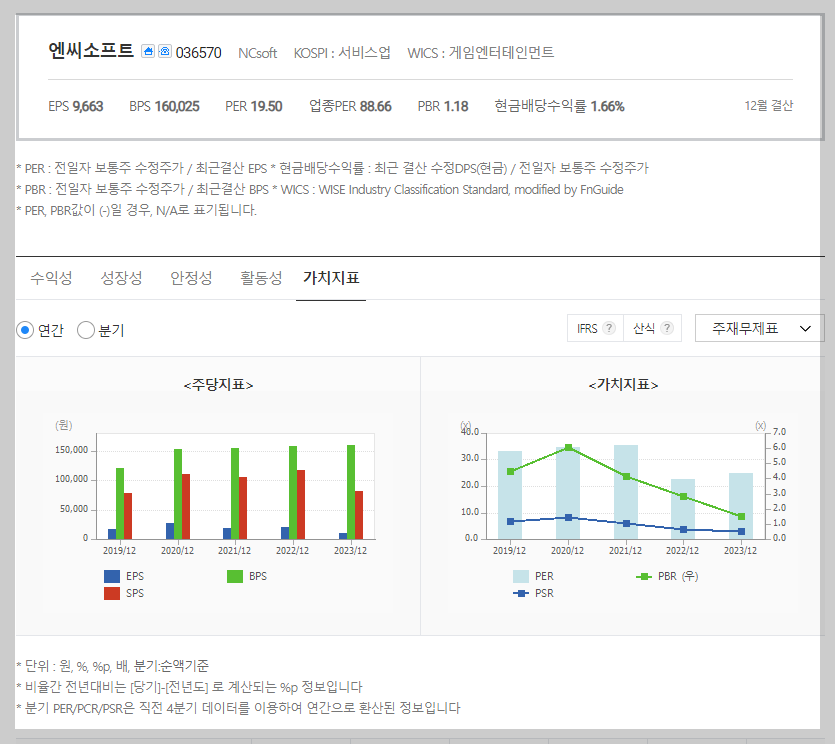Select the 가치지표 tab
The image size is (835, 744).
pyautogui.click(x=331, y=277)
